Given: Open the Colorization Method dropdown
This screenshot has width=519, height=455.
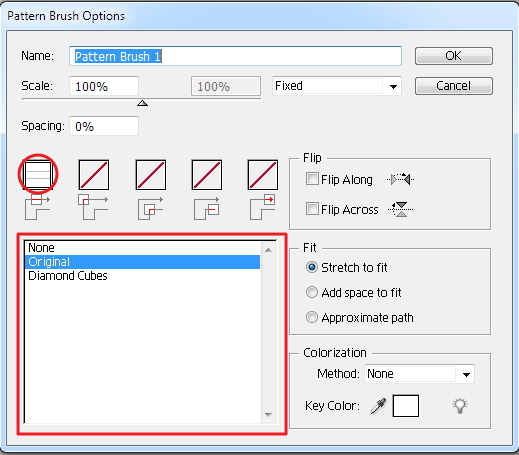Looking at the screenshot, I should pos(419,374).
